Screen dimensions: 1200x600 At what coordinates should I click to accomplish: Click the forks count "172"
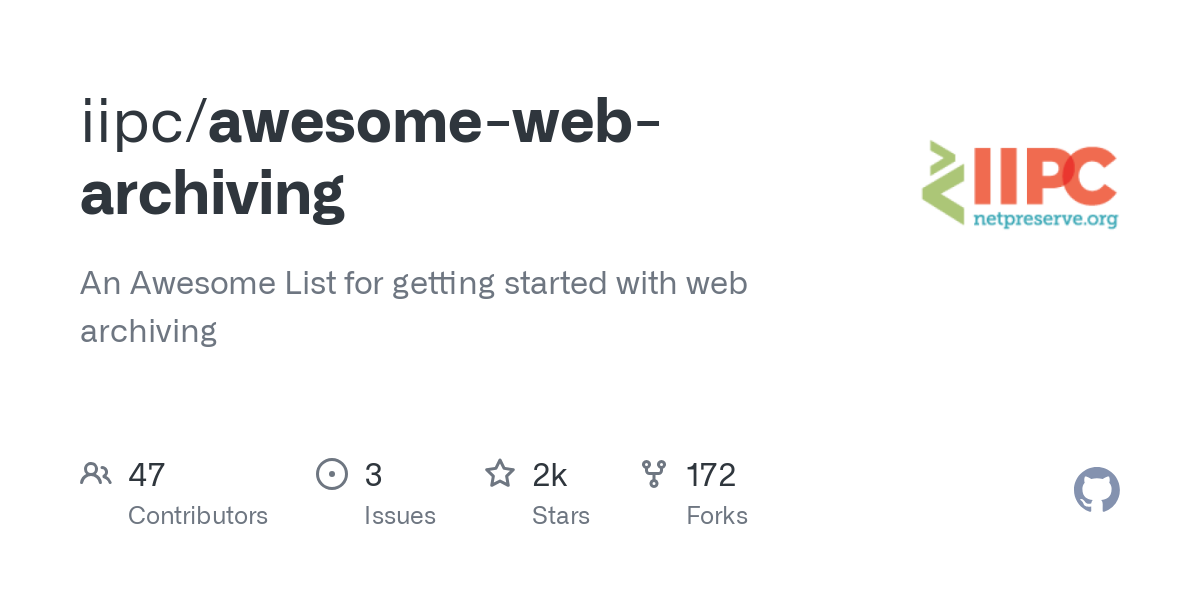pos(711,474)
